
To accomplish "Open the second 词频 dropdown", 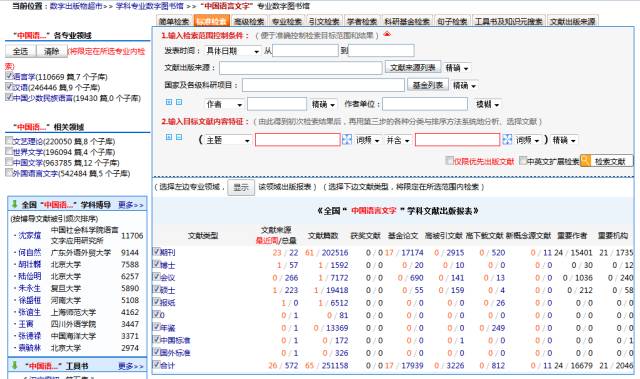I will click(527, 140).
